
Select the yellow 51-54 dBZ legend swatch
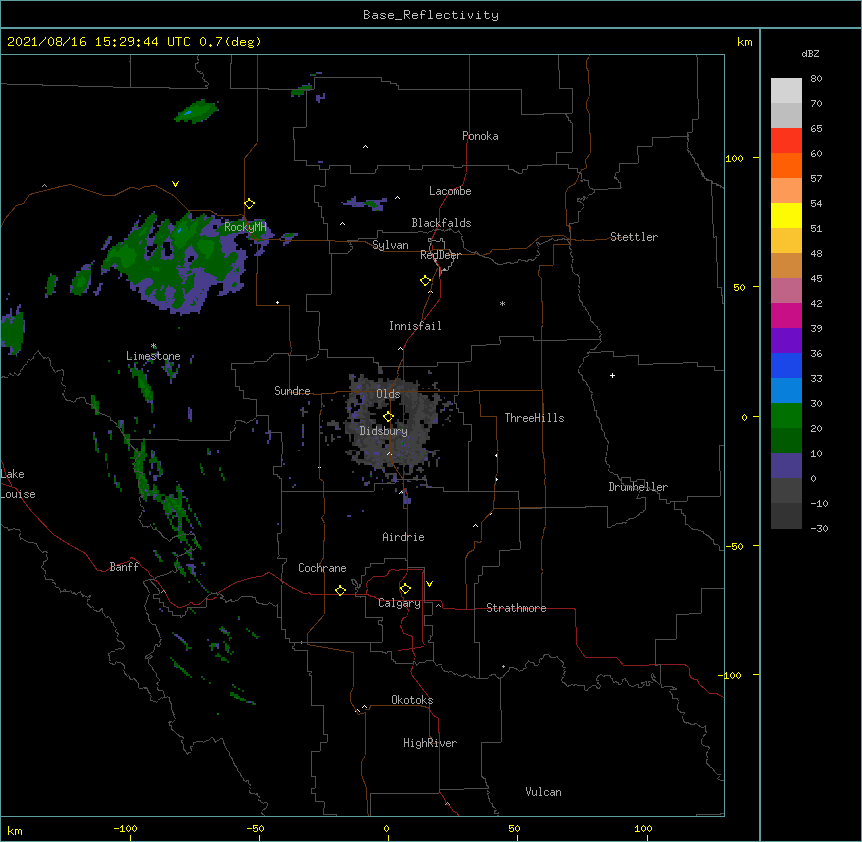click(x=786, y=215)
